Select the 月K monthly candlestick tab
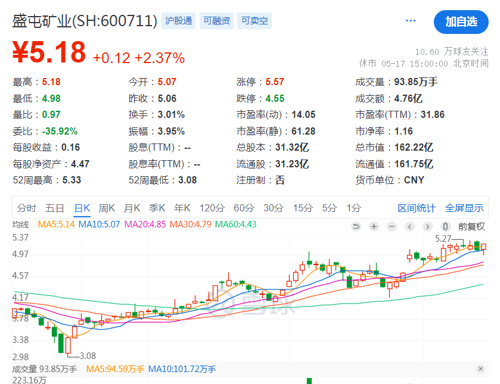Image resolution: width=500 pixels, height=384 pixels. 132,208
